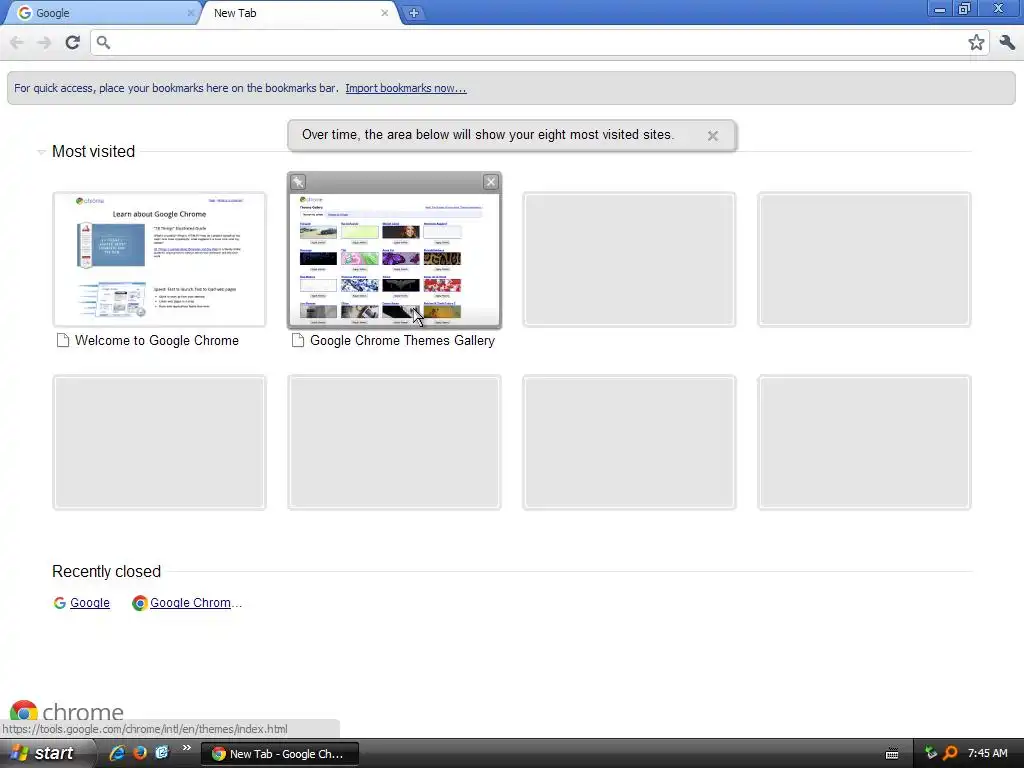Image resolution: width=1024 pixels, height=768 pixels.
Task: Click the keyboard icon in system tray
Action: [x=892, y=754]
